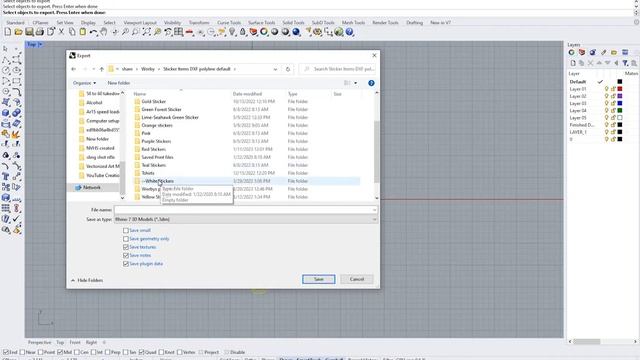Click the Zoom Extents icon
Screen dimensions: 640x360
(147, 32)
